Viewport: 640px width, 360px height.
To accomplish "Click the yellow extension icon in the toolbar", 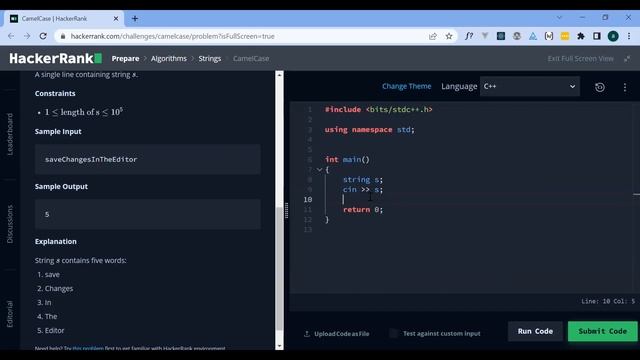I will point(565,36).
